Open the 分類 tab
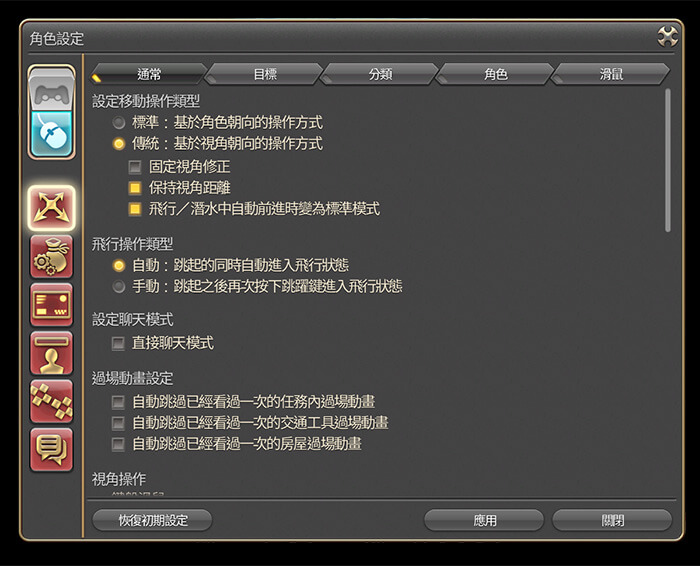700x566 pixels. (x=380, y=74)
